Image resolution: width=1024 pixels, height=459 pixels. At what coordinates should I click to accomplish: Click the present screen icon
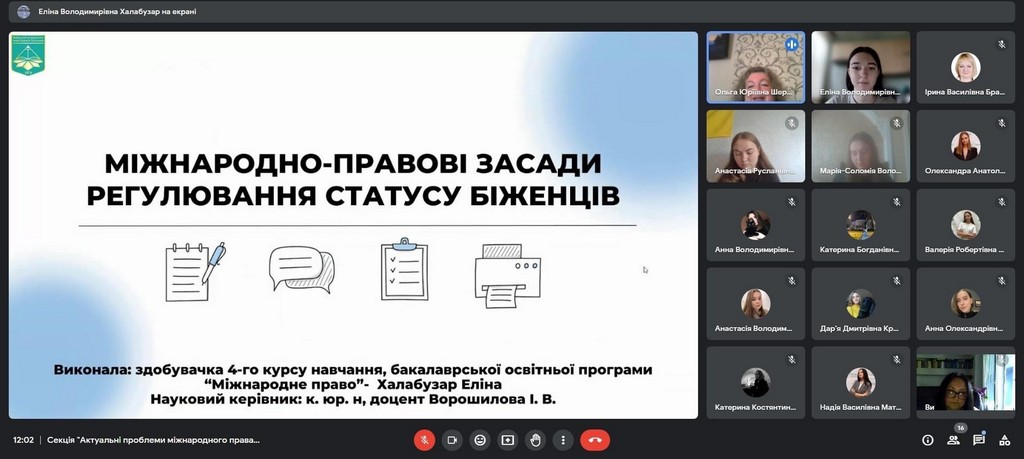(x=507, y=439)
